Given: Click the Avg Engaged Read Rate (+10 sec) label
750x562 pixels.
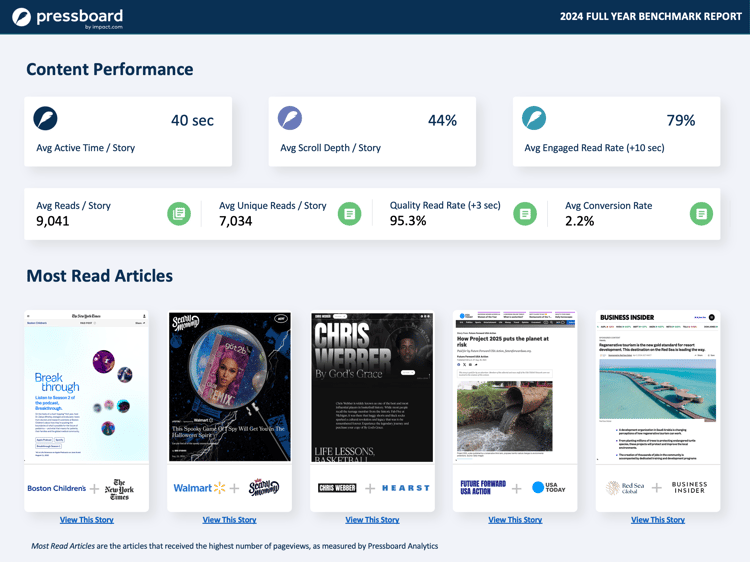Looking at the screenshot, I should pyautogui.click(x=594, y=148).
